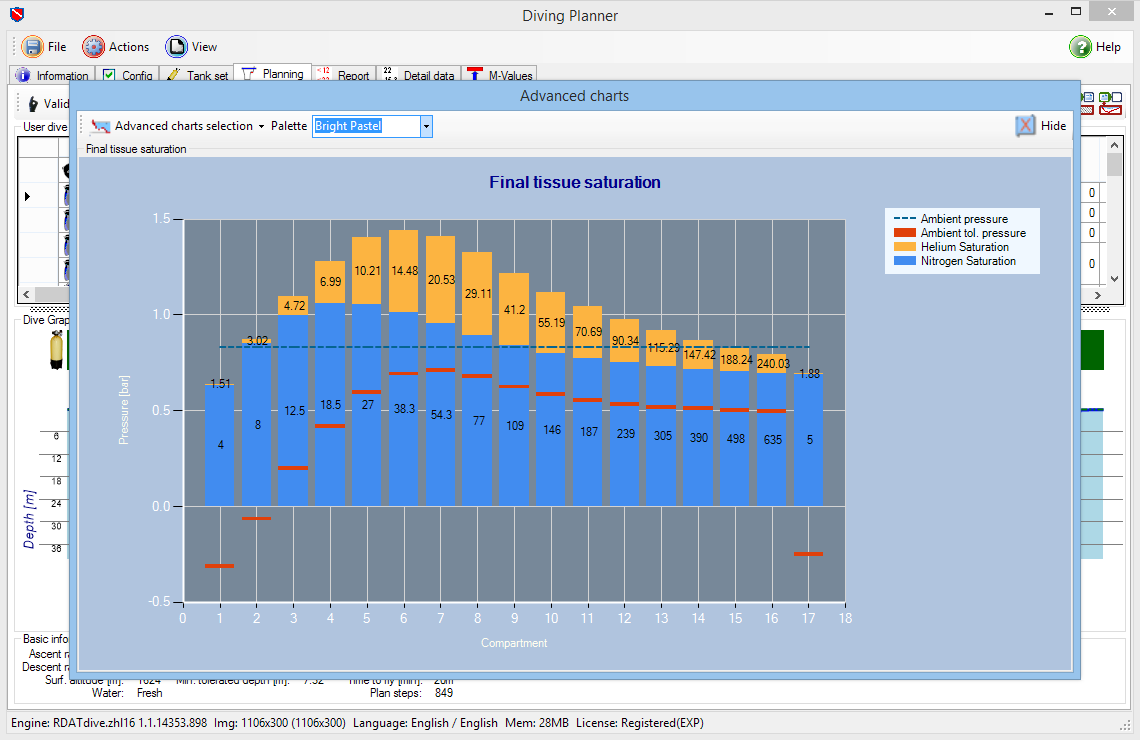This screenshot has height=740, width=1140.
Task: Open the Palette combo box arrow
Action: [426, 126]
